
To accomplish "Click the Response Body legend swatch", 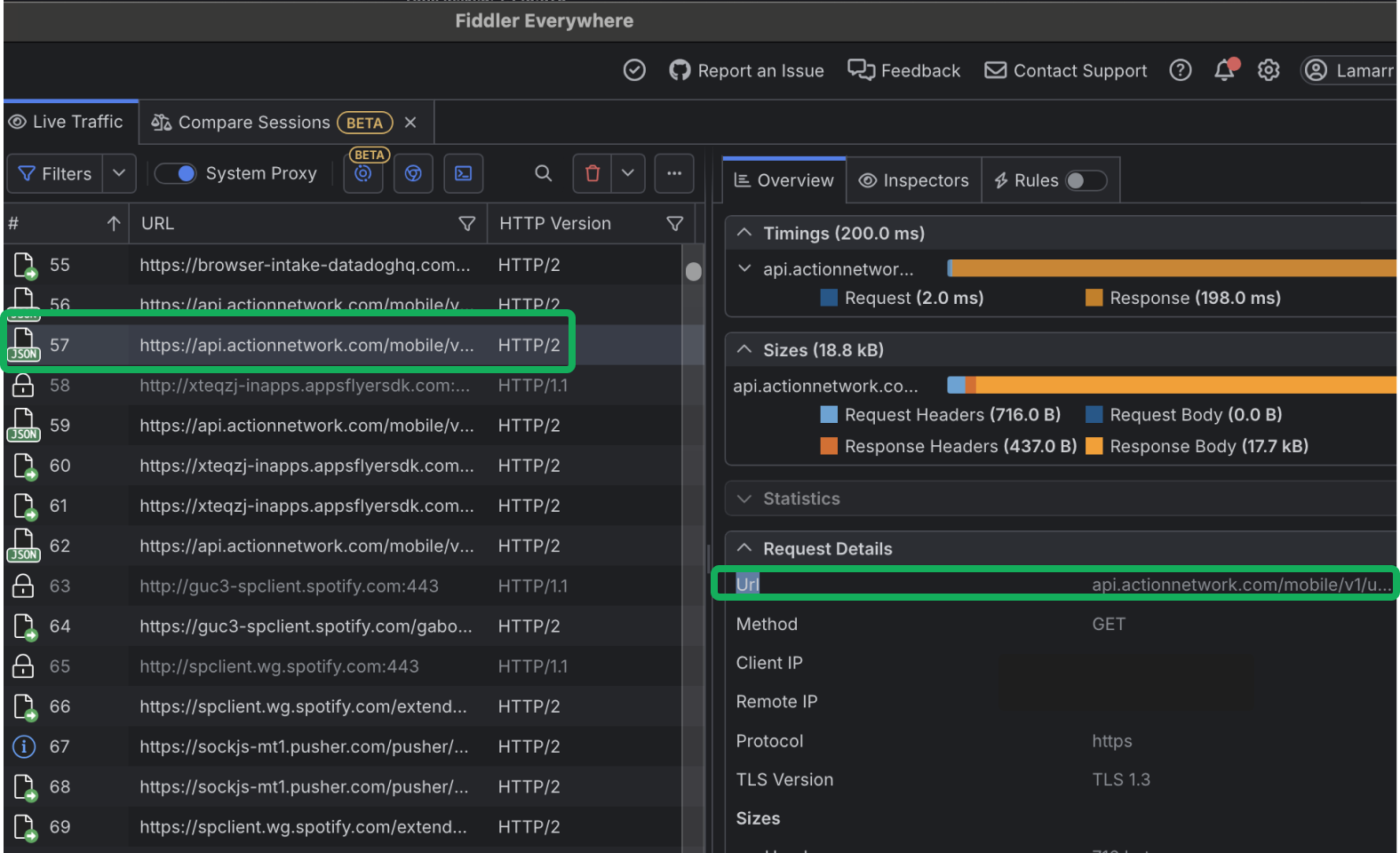I will 1094,446.
